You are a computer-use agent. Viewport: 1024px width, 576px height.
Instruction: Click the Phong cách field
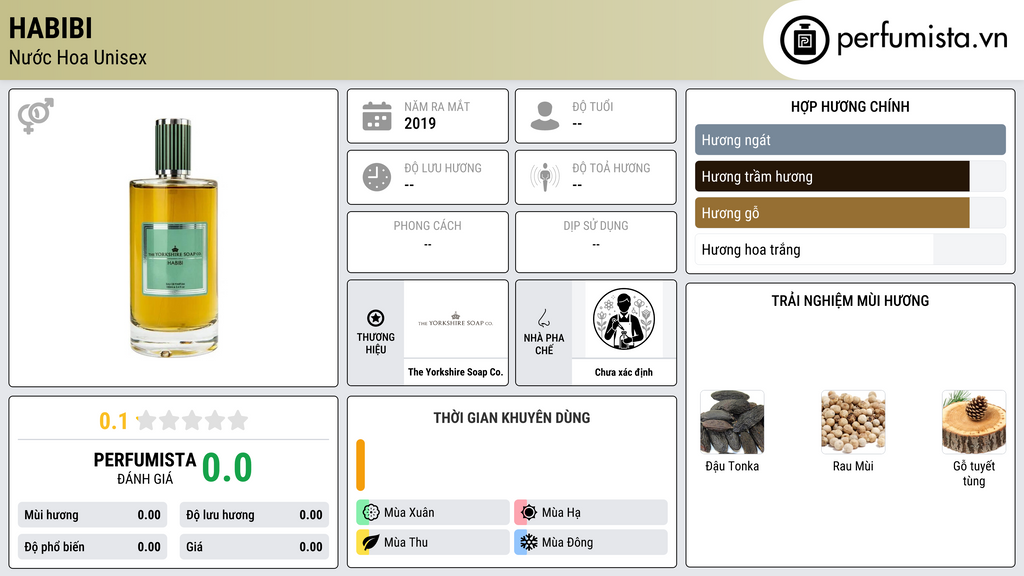428,242
